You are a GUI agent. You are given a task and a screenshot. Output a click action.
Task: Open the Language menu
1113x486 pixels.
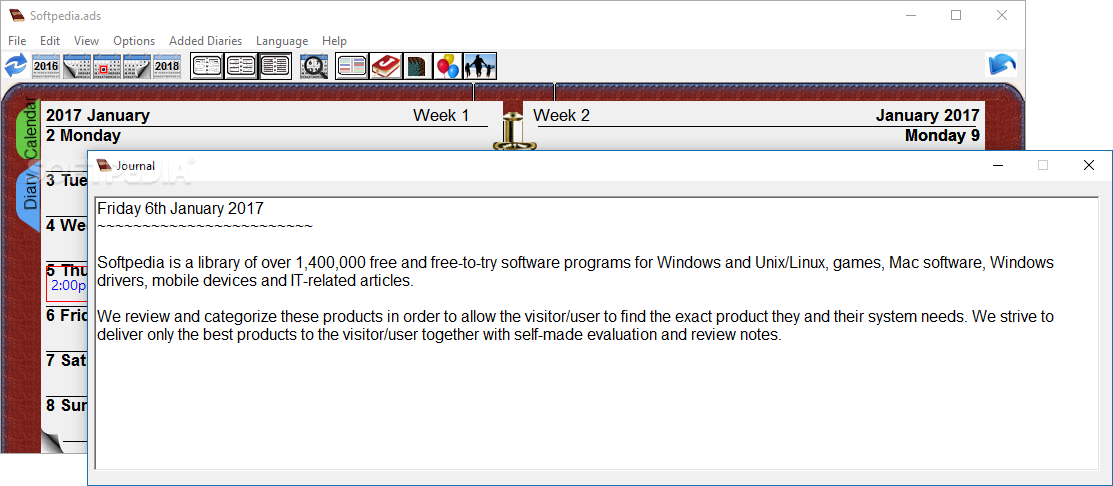click(283, 41)
